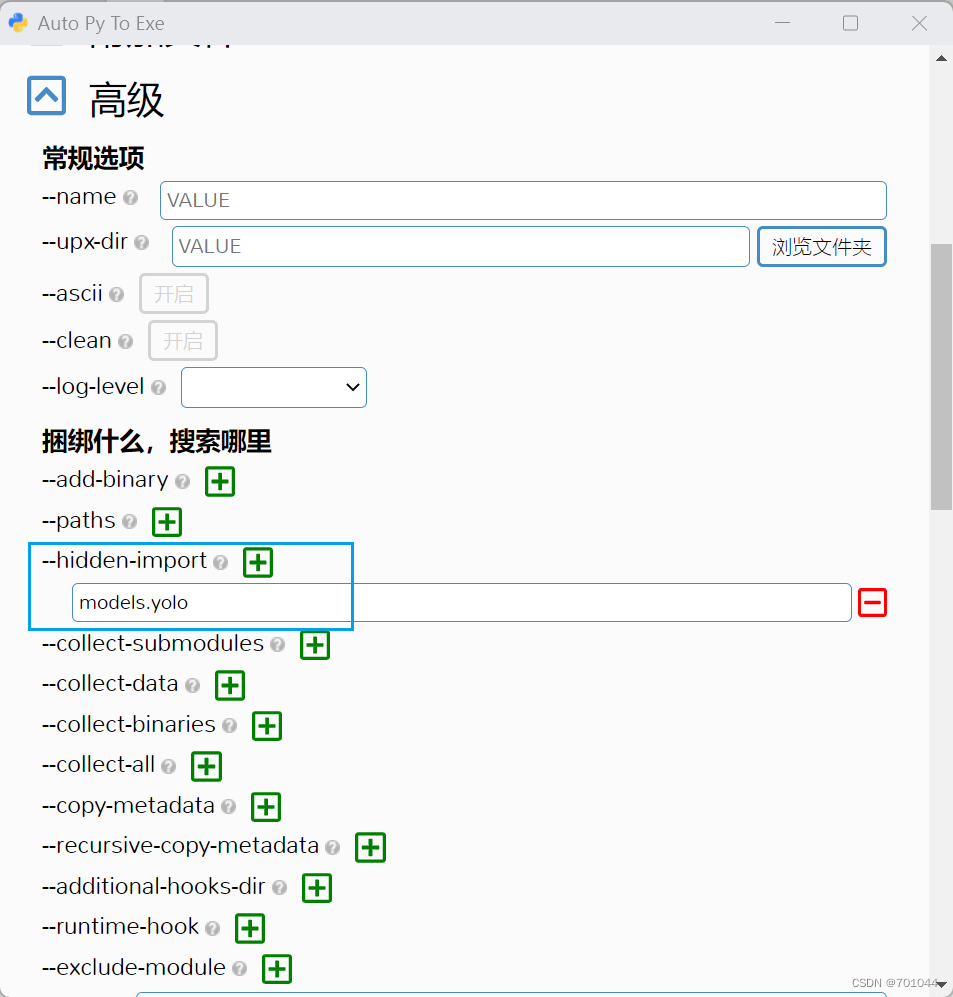Maximize the Auto Py To Exe window

tap(851, 24)
